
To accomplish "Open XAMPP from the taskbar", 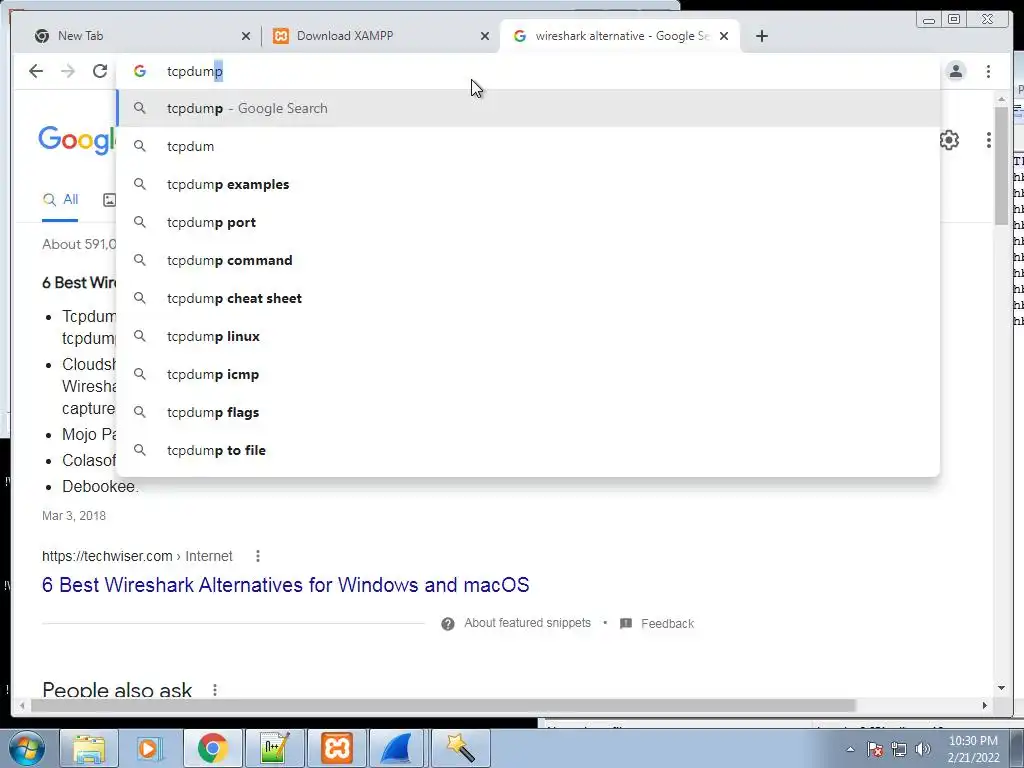I will pyautogui.click(x=336, y=748).
